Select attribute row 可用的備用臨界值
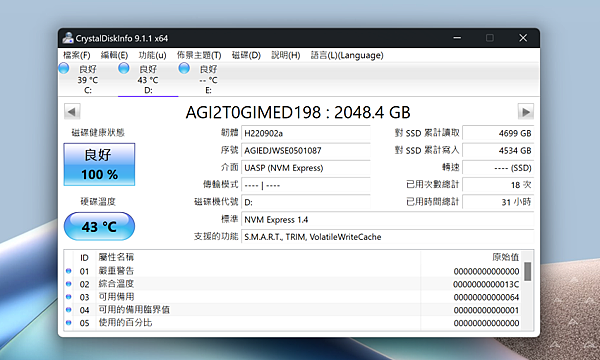600x360 pixels. pyautogui.click(x=293, y=310)
